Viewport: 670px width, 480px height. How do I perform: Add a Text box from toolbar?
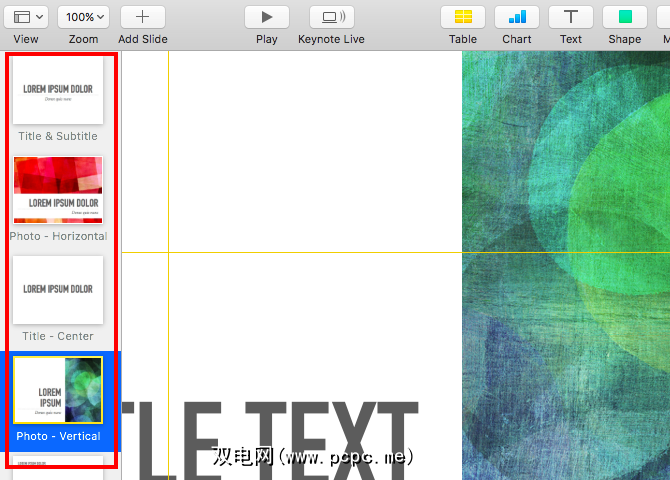tap(571, 17)
